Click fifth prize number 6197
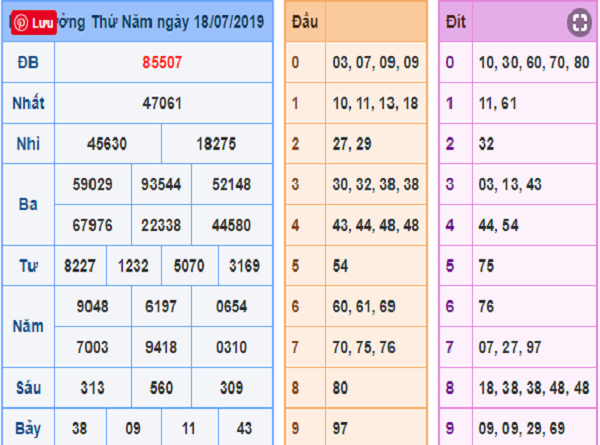600x445 pixels. [161, 306]
